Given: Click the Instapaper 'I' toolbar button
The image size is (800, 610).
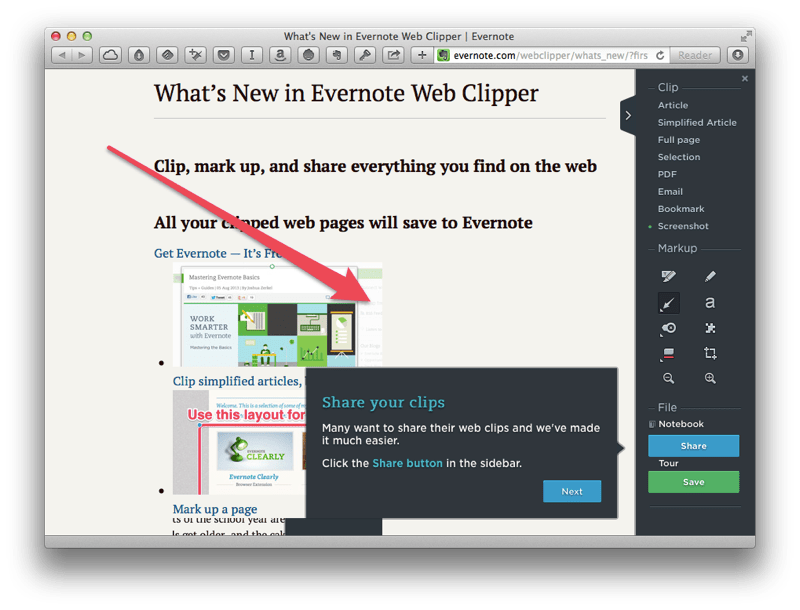Looking at the screenshot, I should pyautogui.click(x=252, y=55).
